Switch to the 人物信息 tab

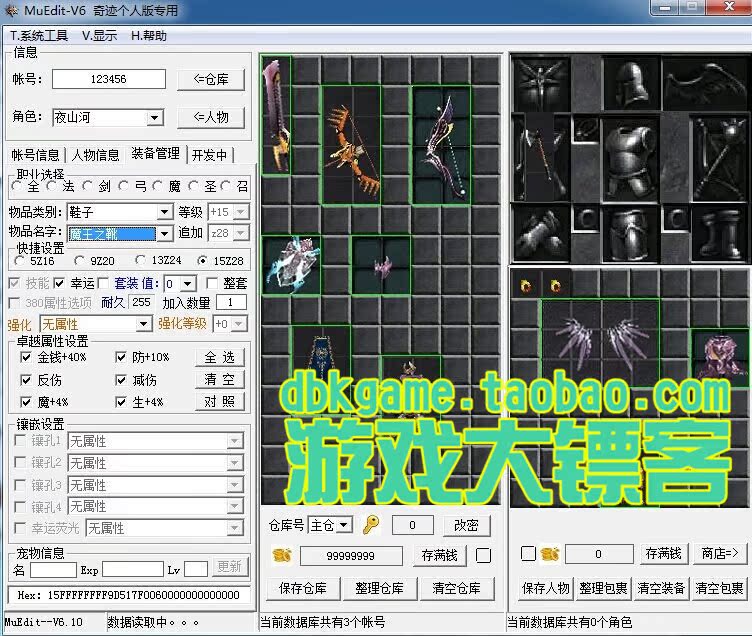(95, 155)
